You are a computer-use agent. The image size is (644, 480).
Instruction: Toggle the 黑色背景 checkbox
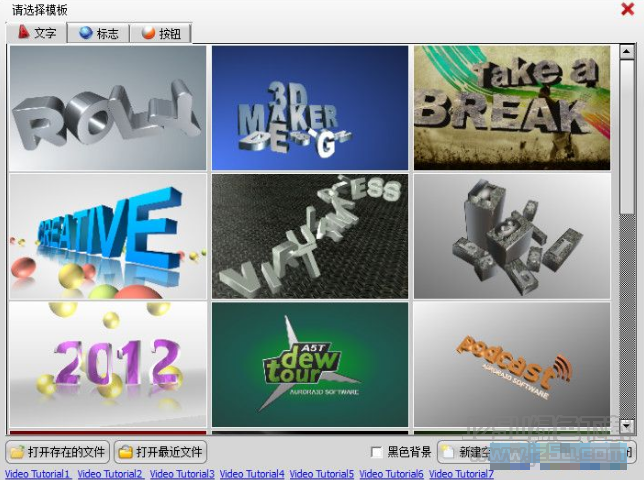pos(376,452)
